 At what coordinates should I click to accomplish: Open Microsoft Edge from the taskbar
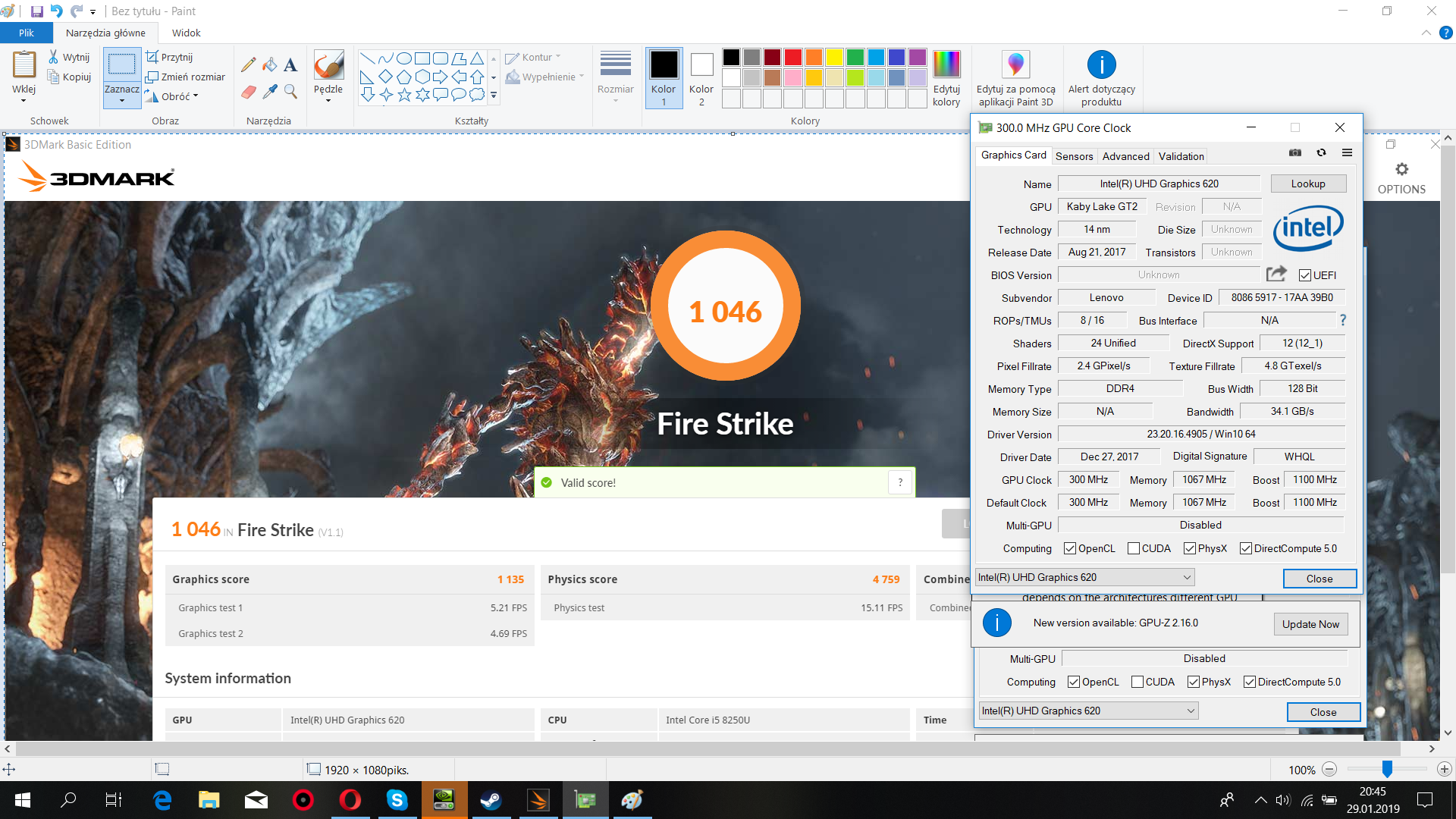[x=162, y=800]
